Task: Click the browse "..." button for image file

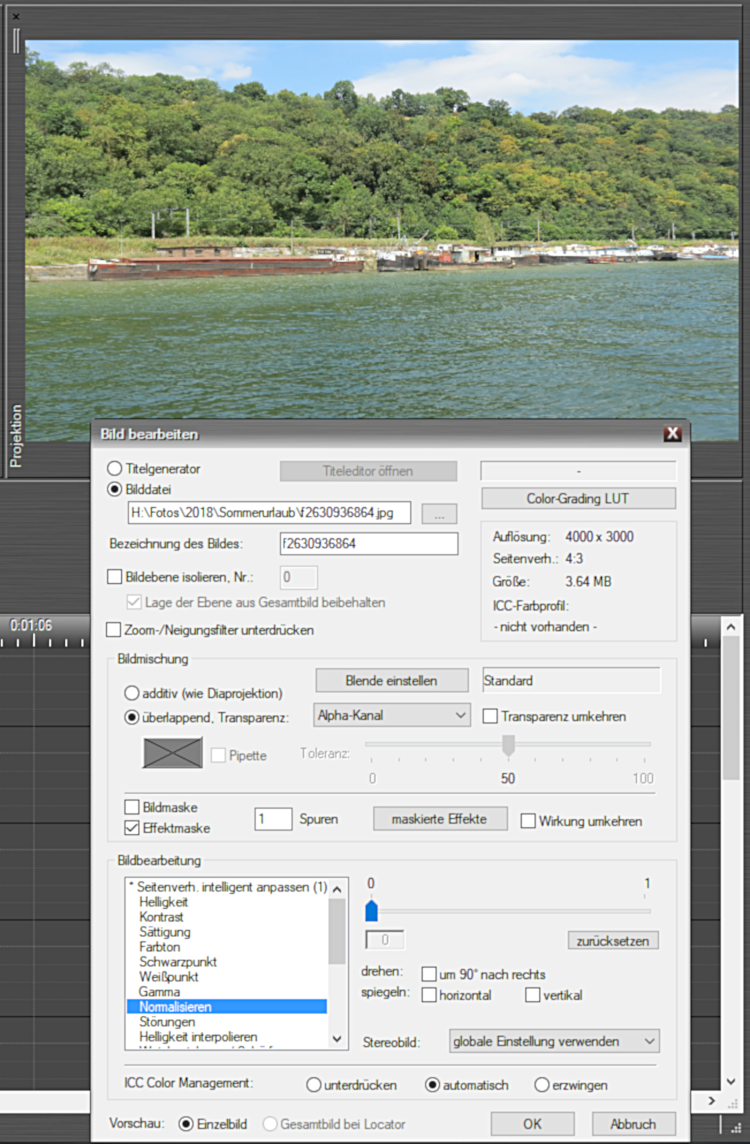Action: [x=439, y=514]
